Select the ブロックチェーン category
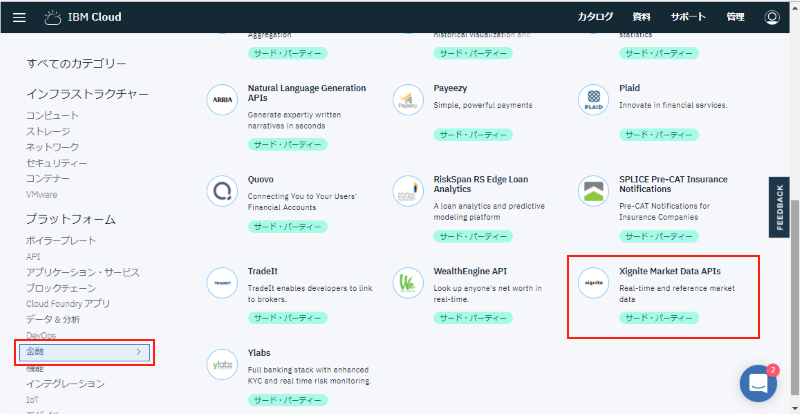The image size is (800, 414). pyautogui.click(x=61, y=288)
